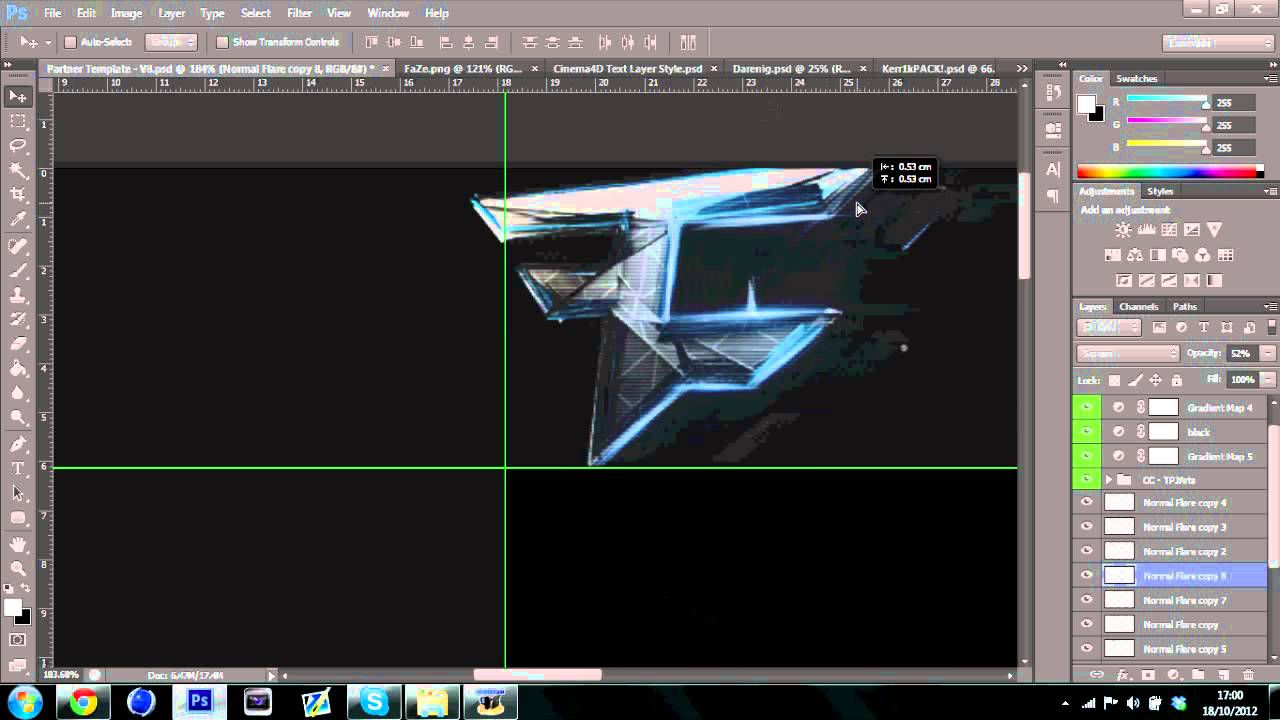Open the layer filter kind dropdown
Image resolution: width=1280 pixels, height=720 pixels.
point(1110,327)
